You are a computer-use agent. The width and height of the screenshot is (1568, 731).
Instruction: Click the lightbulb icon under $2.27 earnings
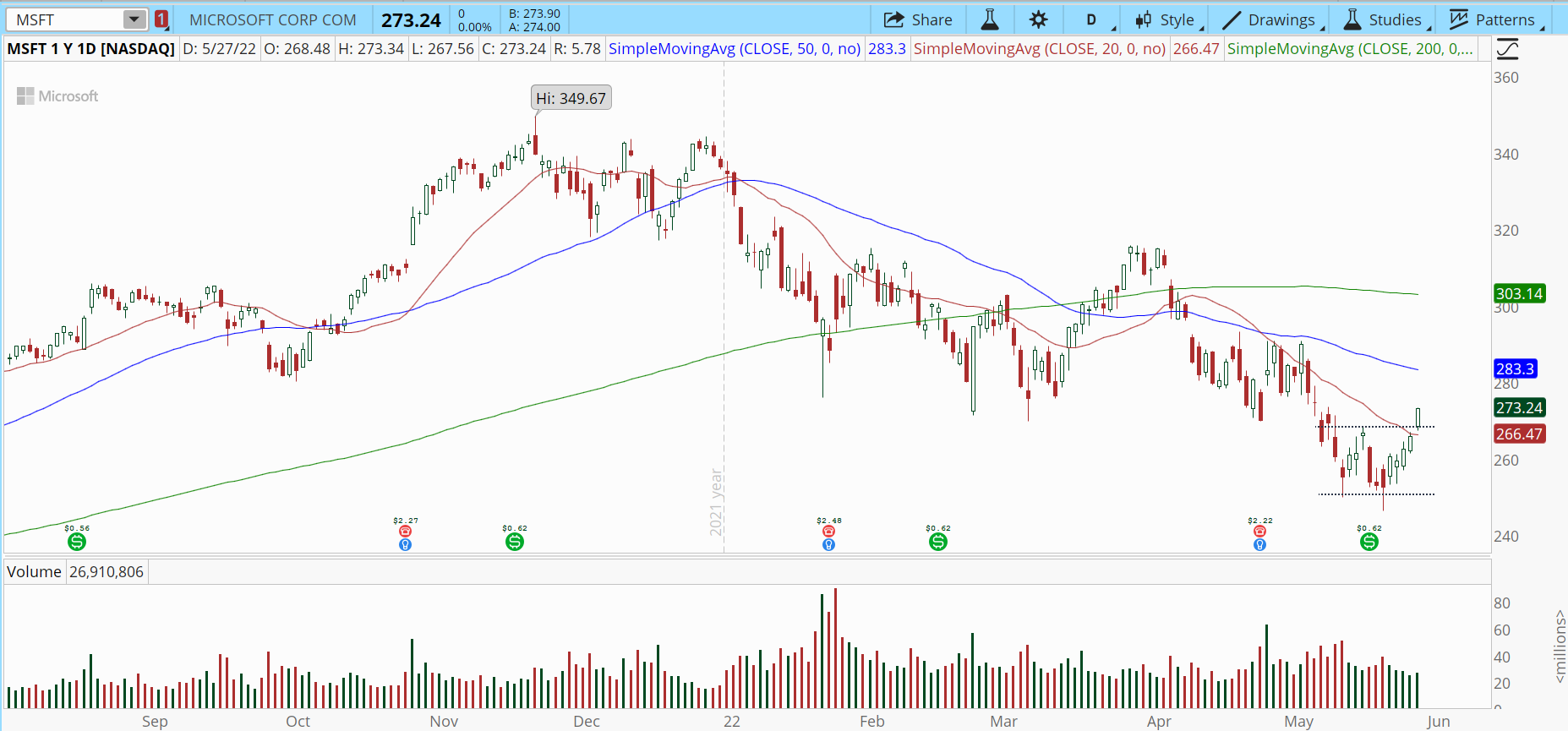click(406, 545)
